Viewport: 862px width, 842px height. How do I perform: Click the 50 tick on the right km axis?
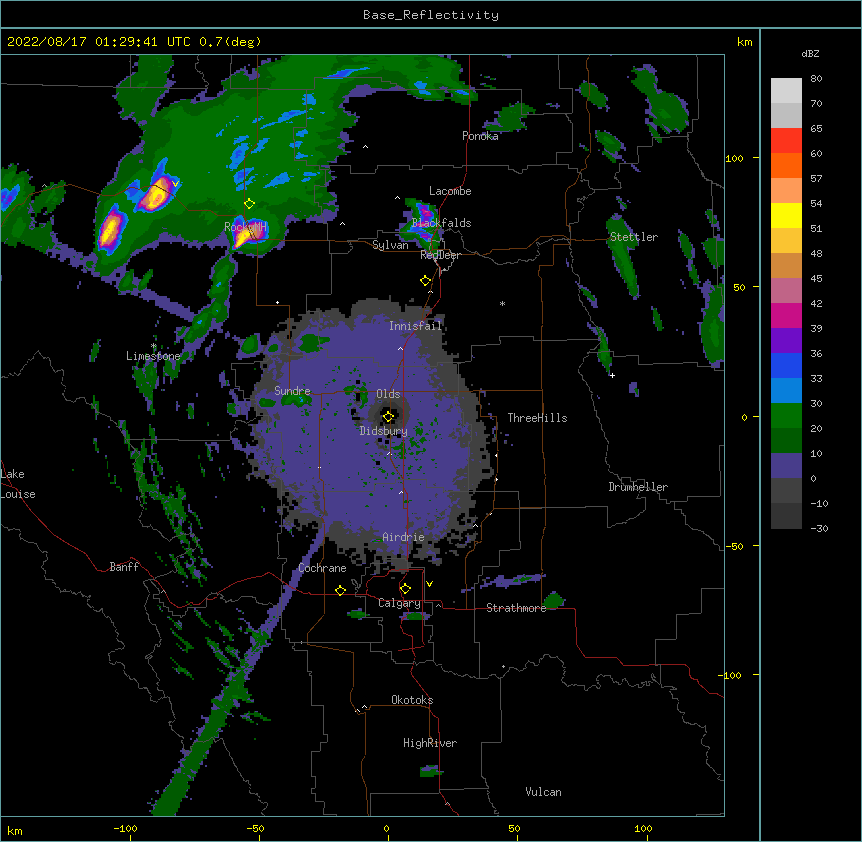[x=739, y=287]
